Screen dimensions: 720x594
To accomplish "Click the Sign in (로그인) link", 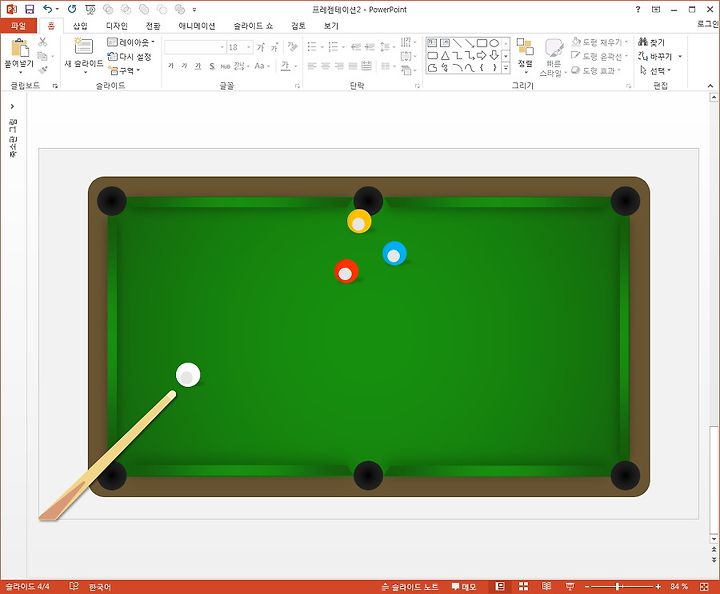I will 708,24.
